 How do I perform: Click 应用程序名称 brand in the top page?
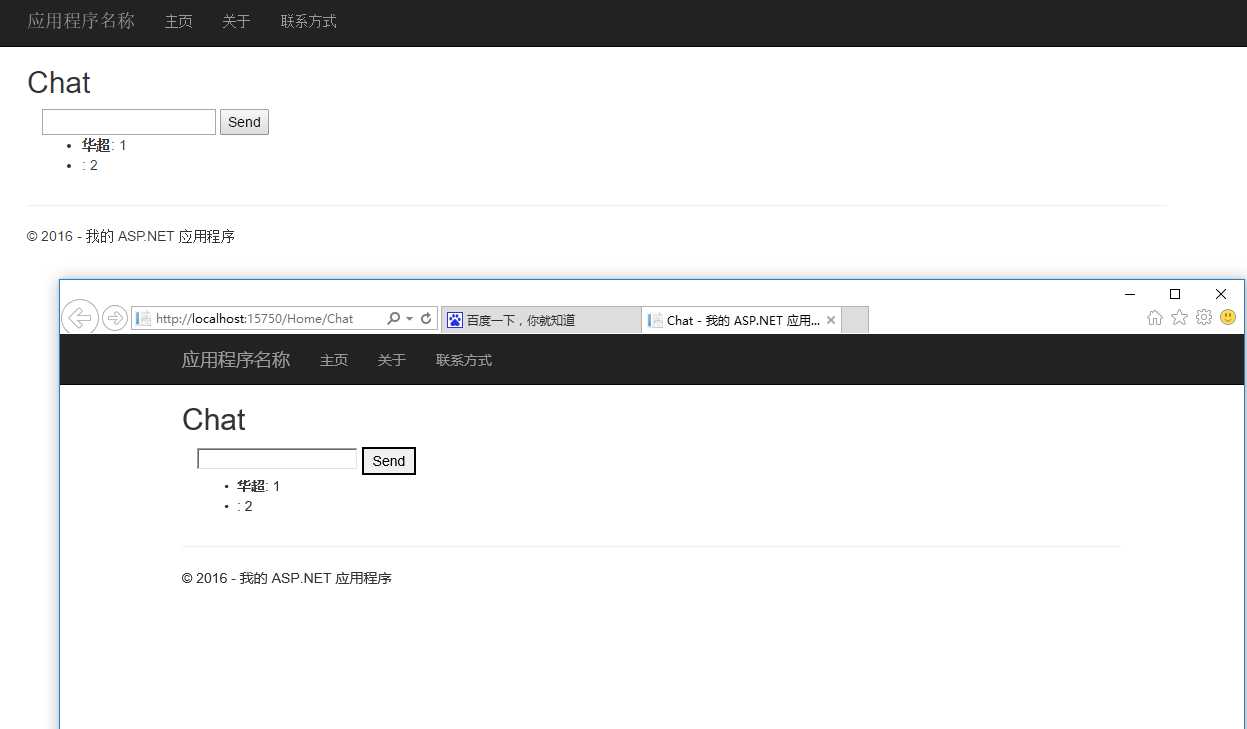[x=81, y=21]
